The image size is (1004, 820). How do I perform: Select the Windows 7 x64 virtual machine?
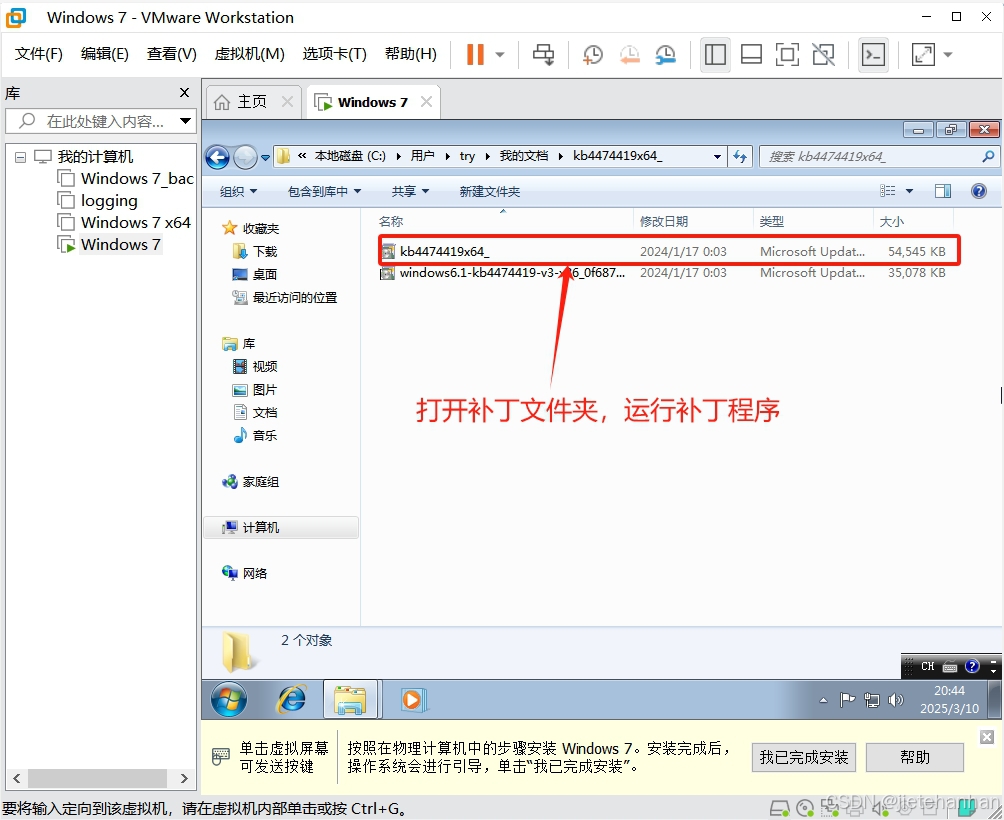(124, 223)
